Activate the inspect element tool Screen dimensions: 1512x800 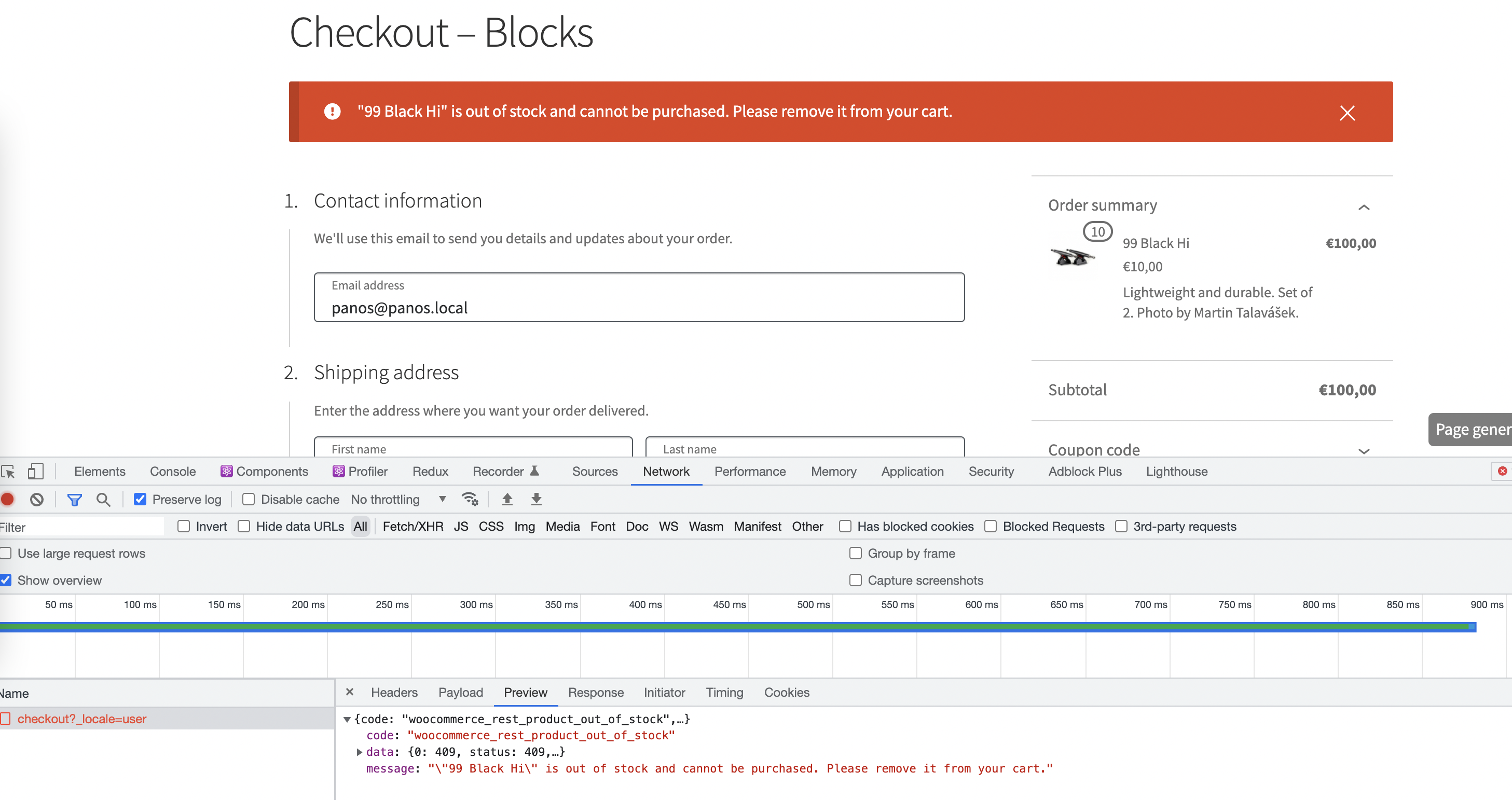[x=9, y=471]
